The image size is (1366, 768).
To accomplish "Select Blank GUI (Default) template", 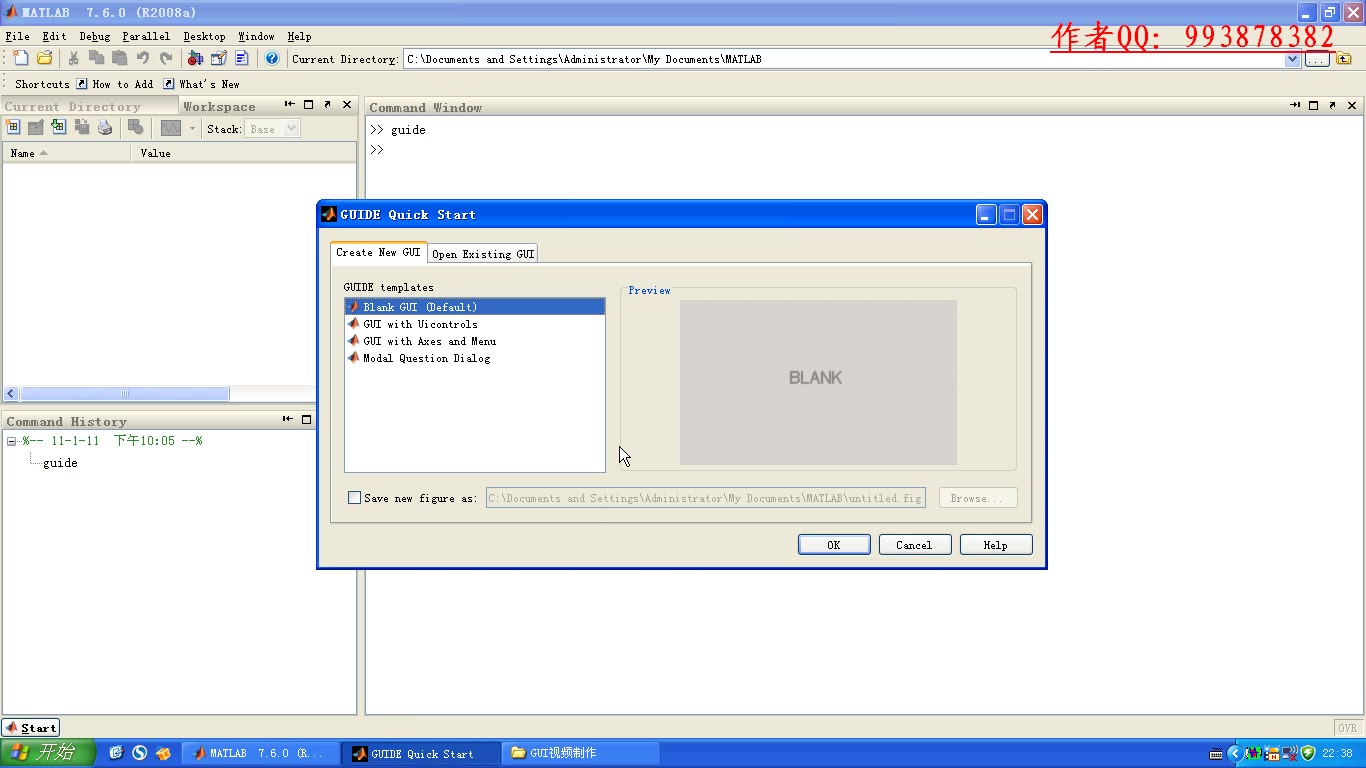I will [475, 307].
